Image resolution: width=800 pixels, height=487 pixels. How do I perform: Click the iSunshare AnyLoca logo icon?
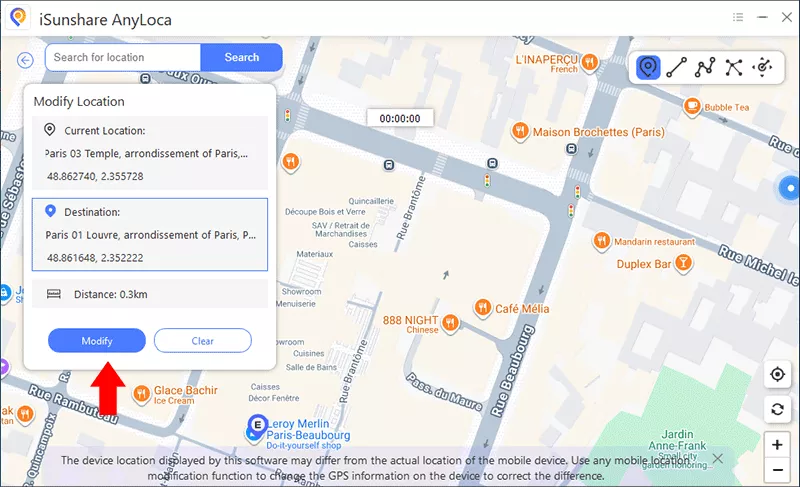point(18,18)
